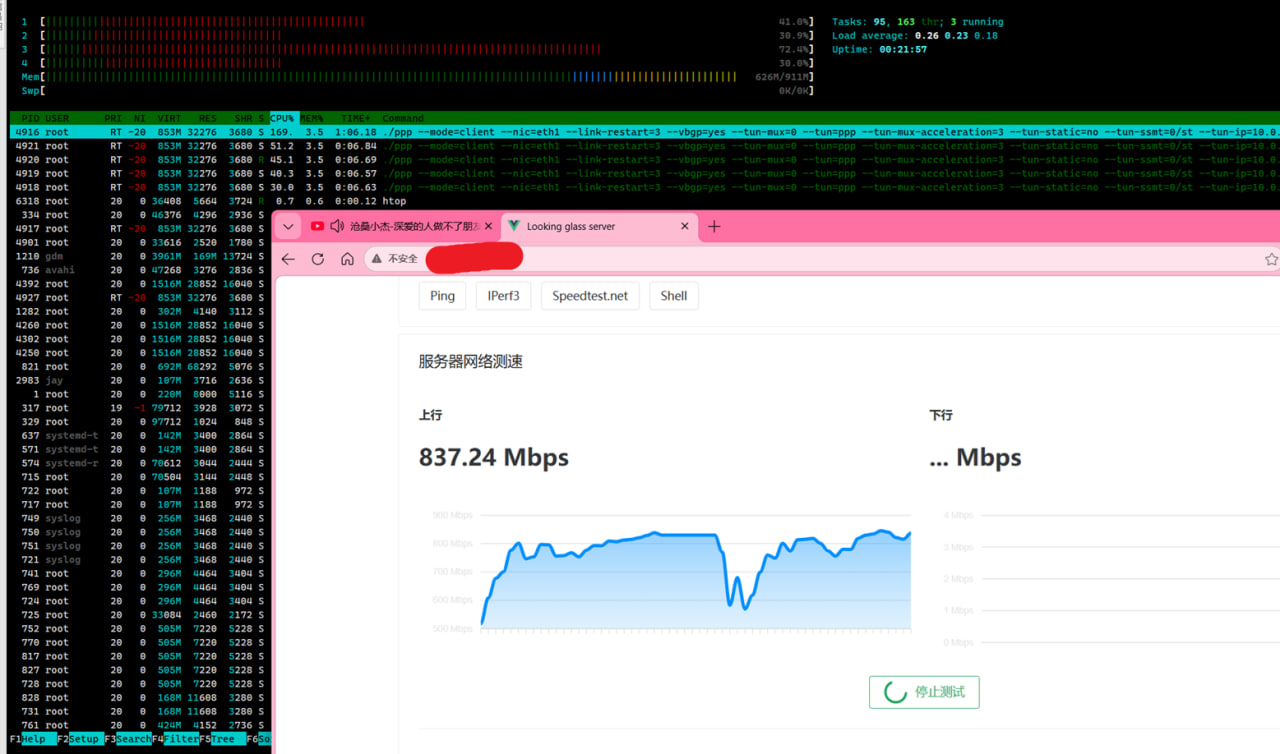Close the YouTube music tab
The height and width of the screenshot is (754, 1280).
489,227
